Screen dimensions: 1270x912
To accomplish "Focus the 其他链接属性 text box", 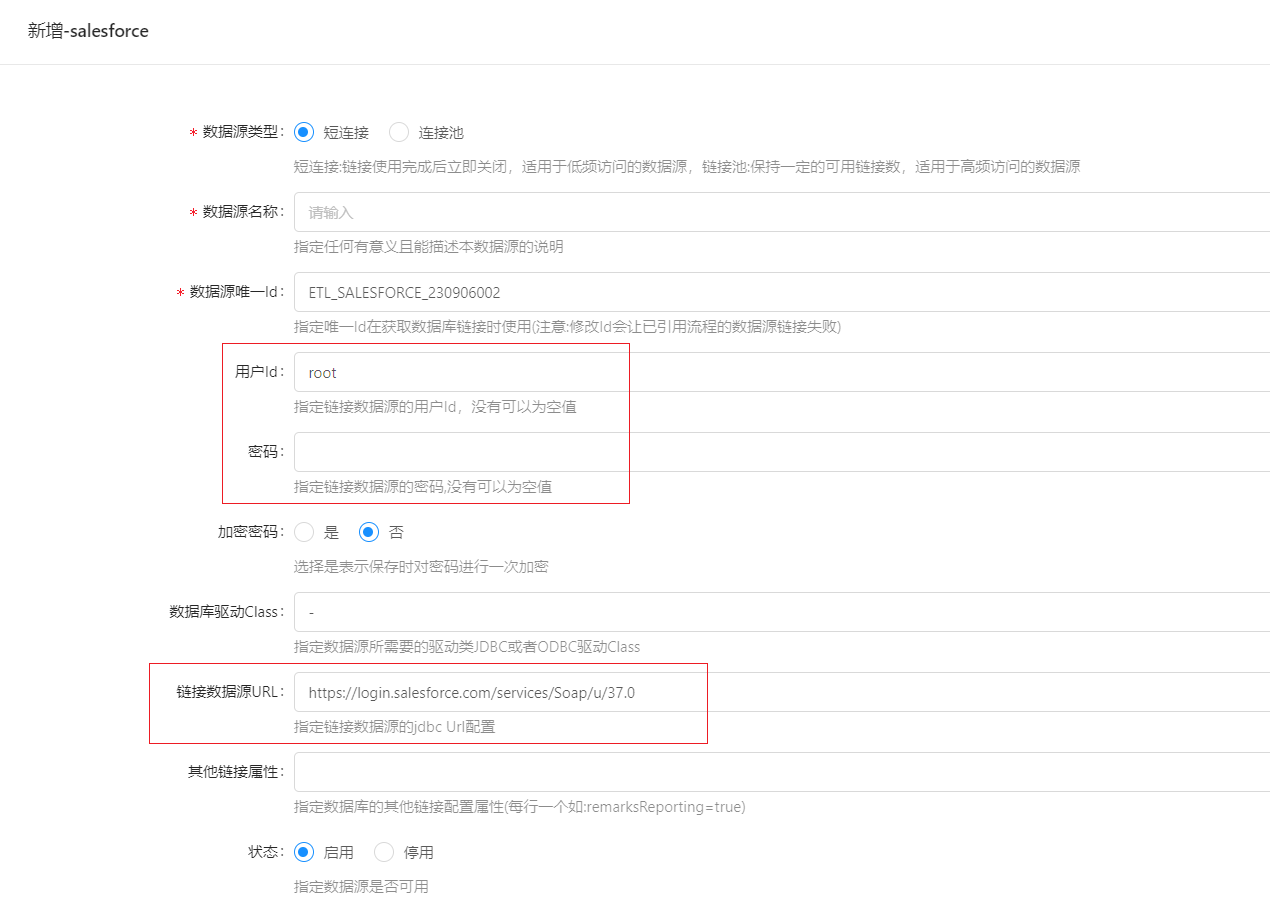I will [780, 772].
